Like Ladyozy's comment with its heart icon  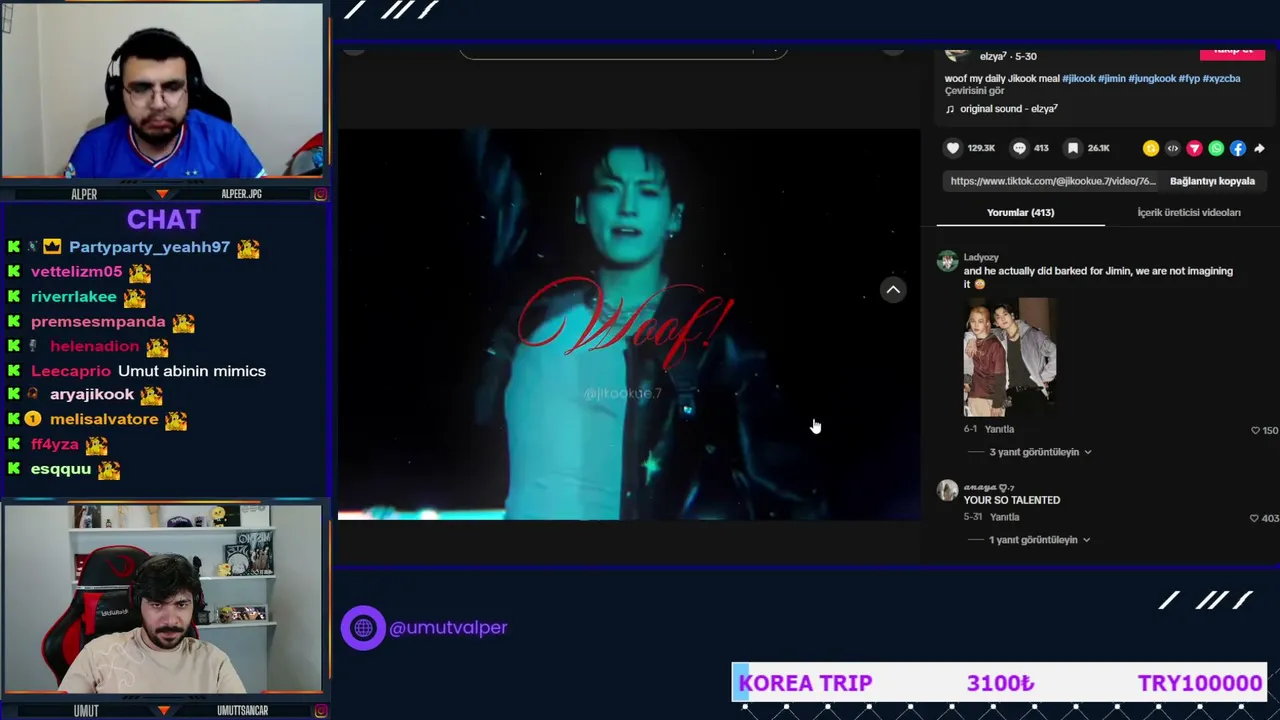1256,431
